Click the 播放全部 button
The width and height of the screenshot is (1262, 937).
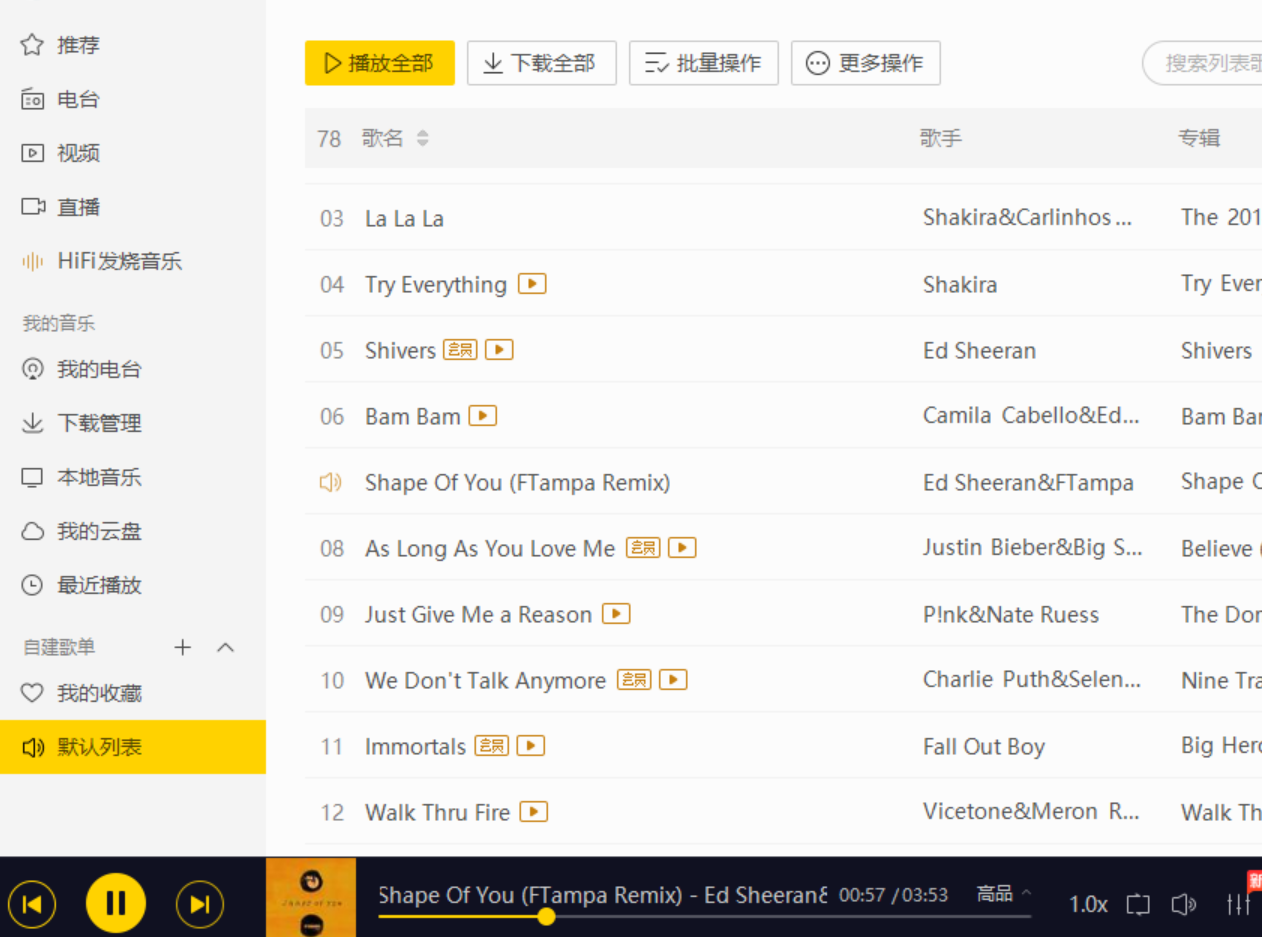(x=380, y=63)
